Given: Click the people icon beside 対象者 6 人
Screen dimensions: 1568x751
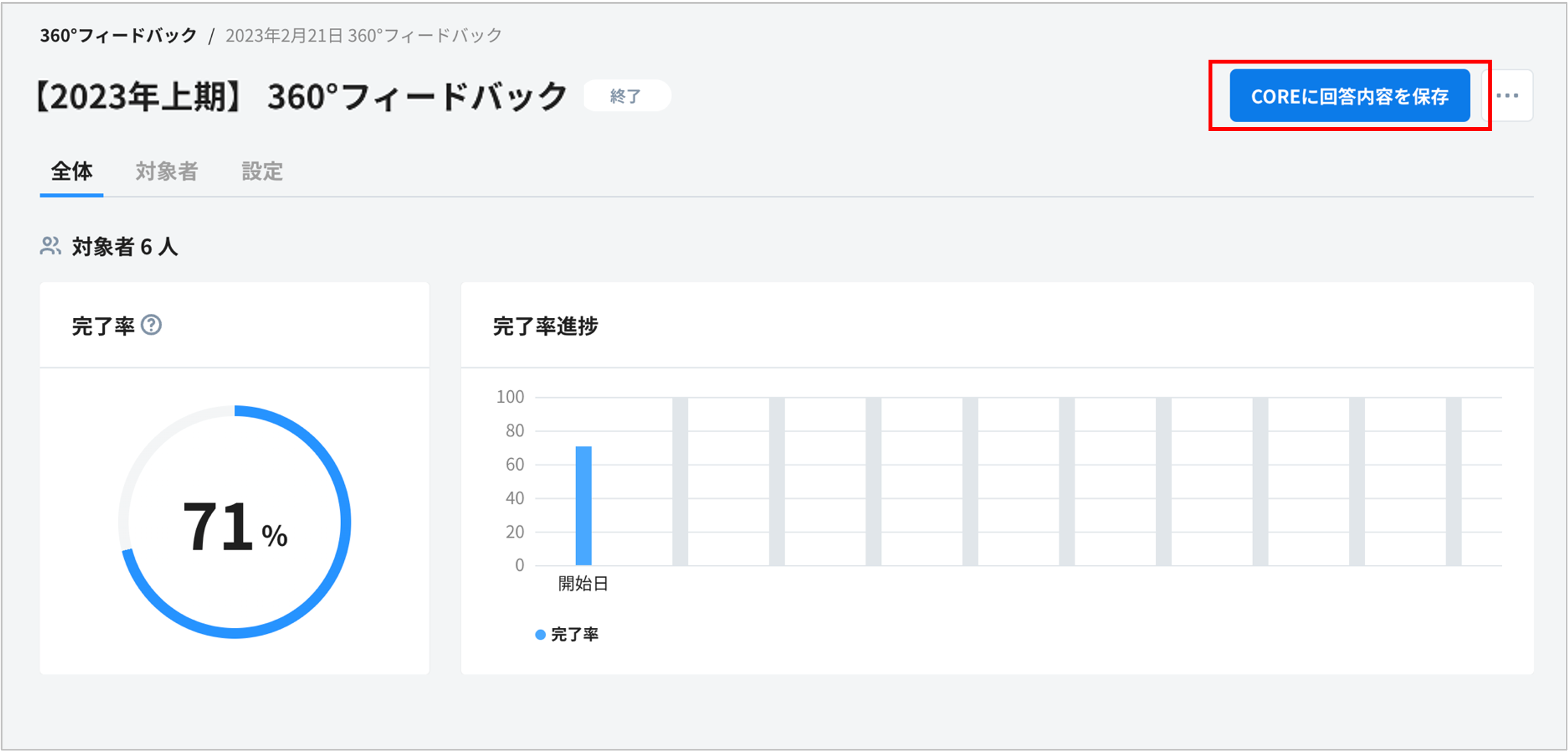Looking at the screenshot, I should 51,246.
